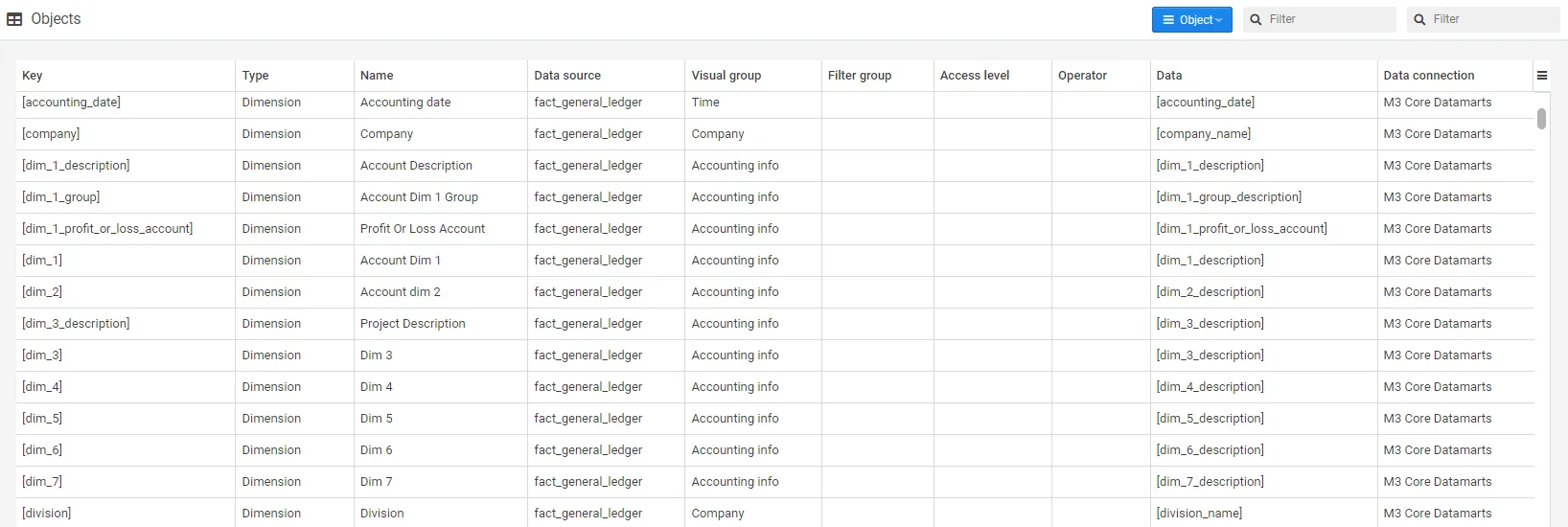Click the magnifier icon in the left Filter box
This screenshot has height=527, width=1568.
tap(1256, 19)
